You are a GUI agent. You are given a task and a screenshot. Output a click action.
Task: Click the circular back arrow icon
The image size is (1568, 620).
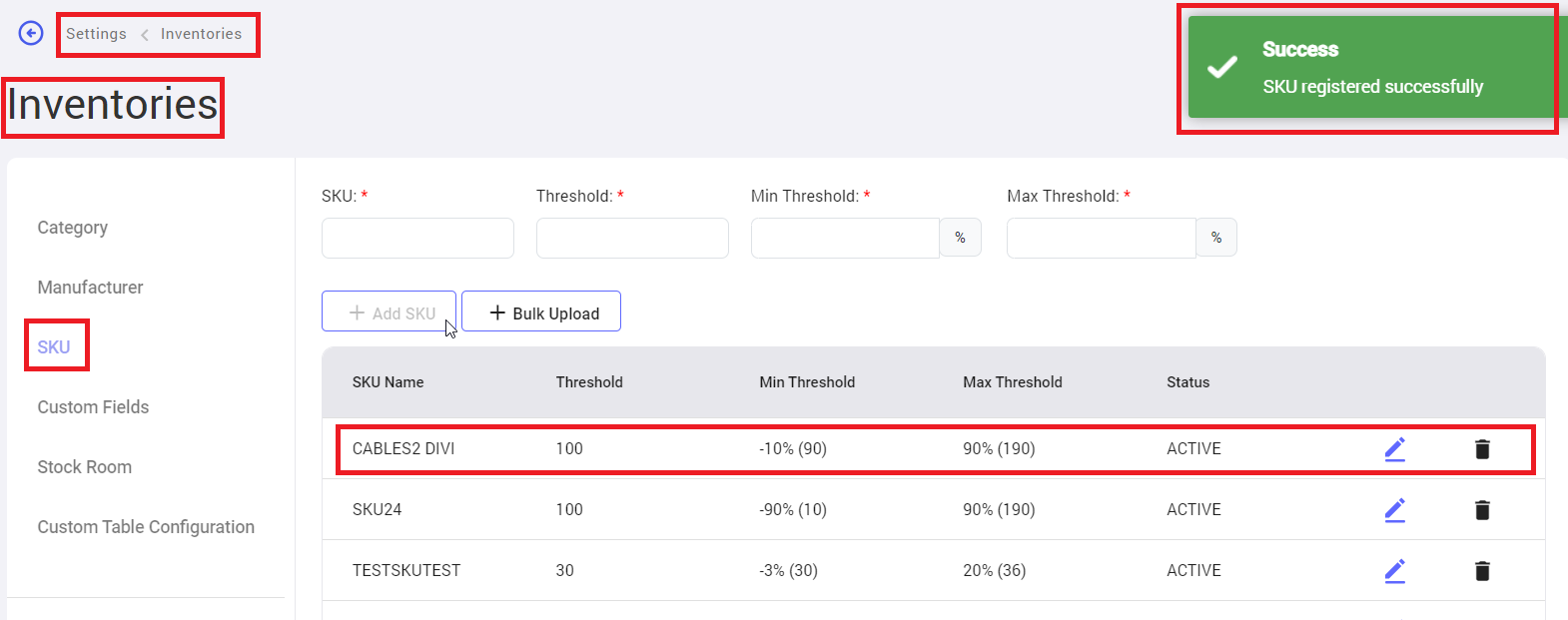click(x=31, y=34)
